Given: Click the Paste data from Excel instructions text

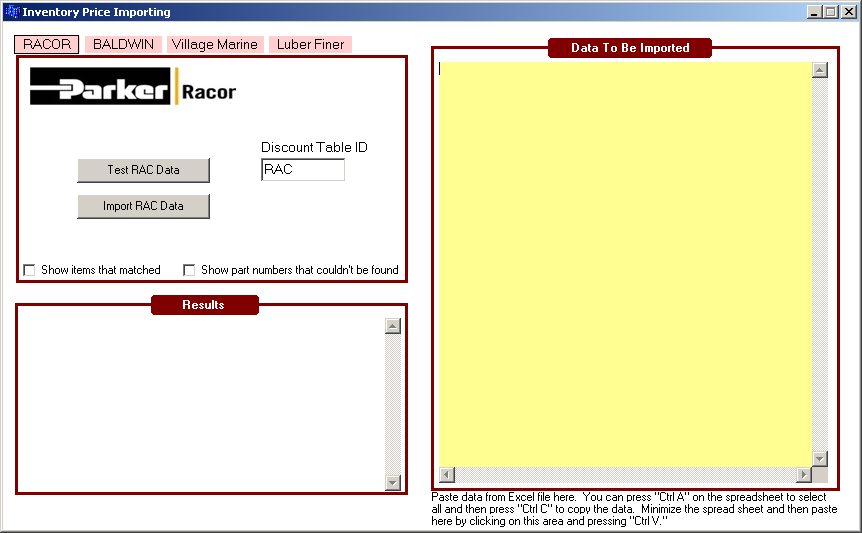Looking at the screenshot, I should click(x=634, y=509).
